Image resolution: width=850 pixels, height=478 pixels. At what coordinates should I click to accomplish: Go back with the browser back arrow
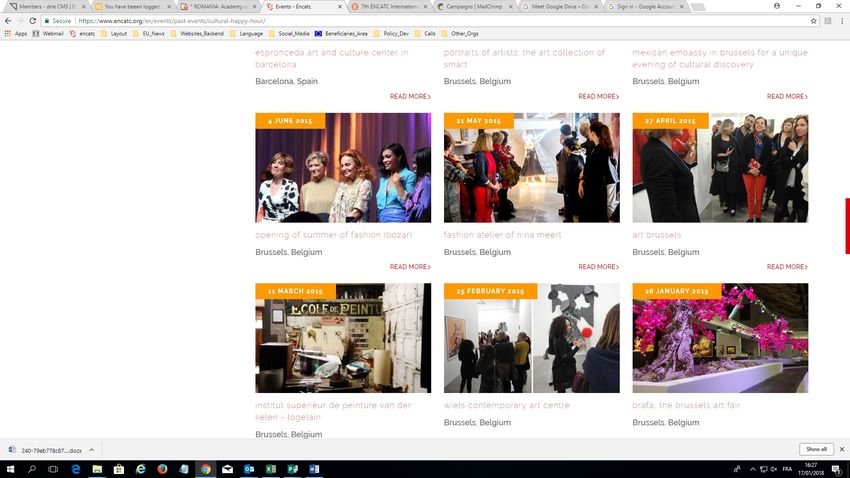[x=8, y=21]
